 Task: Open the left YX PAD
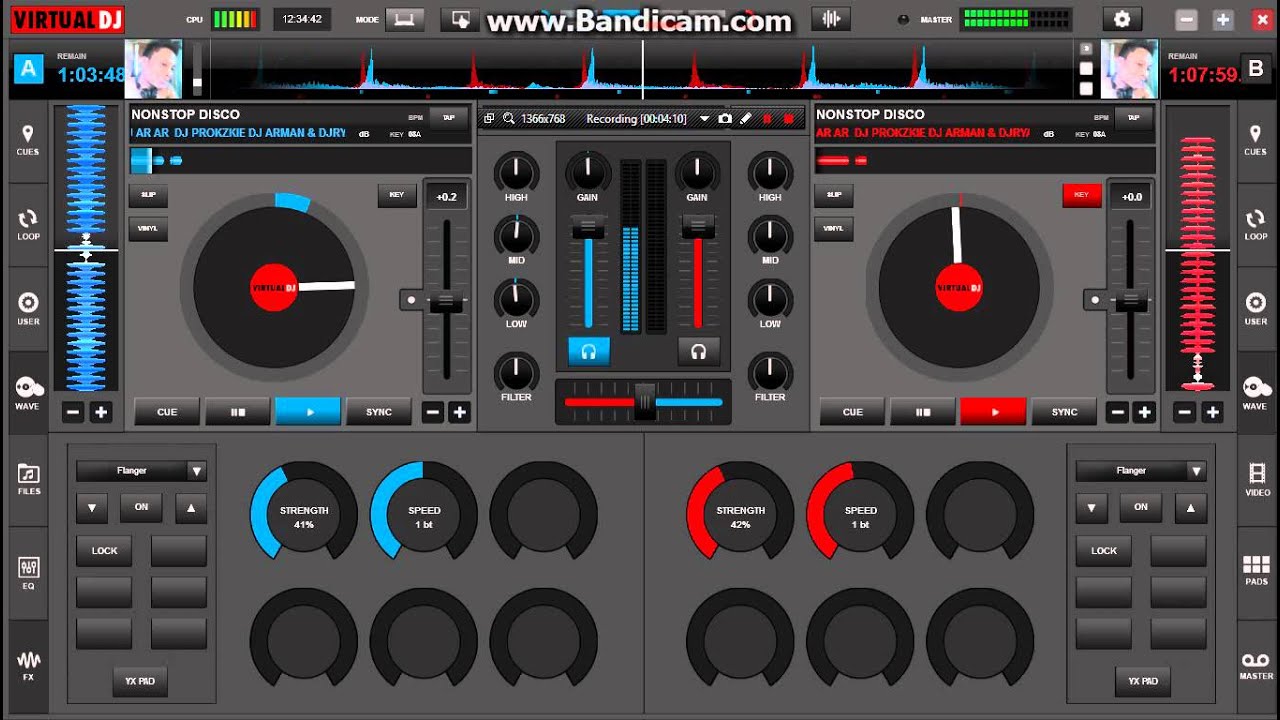pyautogui.click(x=140, y=681)
